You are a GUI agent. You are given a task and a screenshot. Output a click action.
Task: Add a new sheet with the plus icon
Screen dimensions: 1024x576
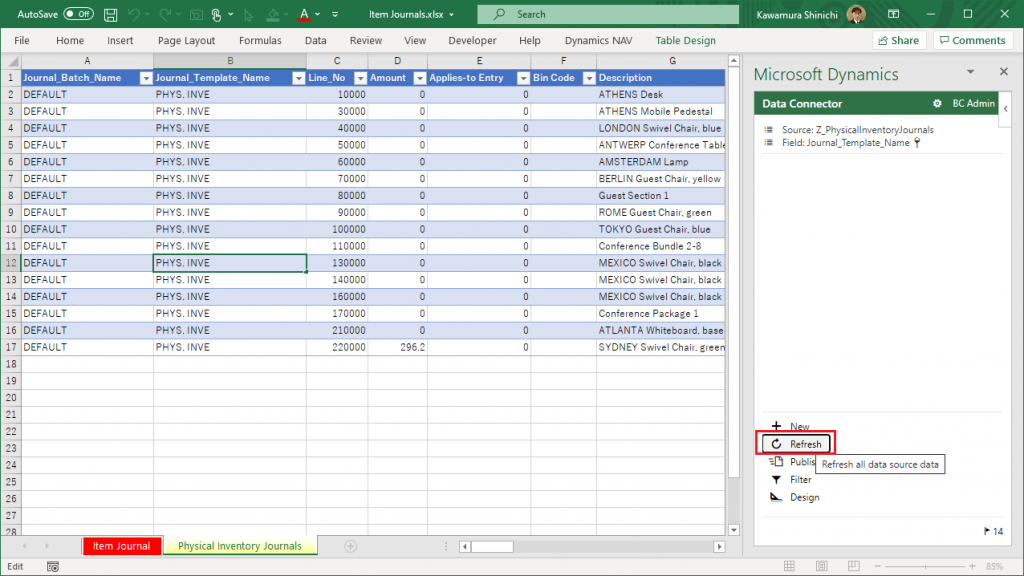351,546
